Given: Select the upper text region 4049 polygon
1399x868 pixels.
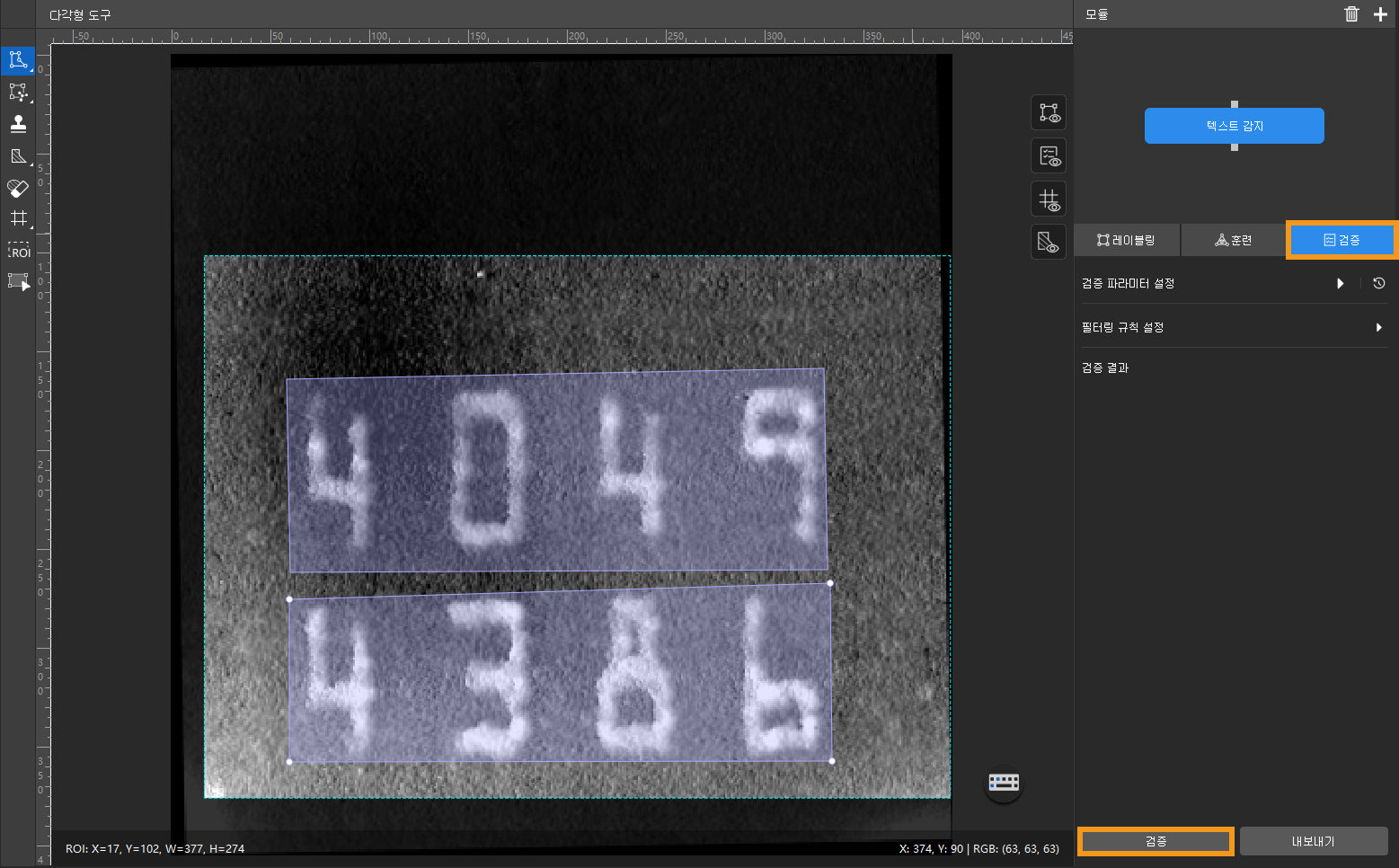Looking at the screenshot, I should coord(557,470).
